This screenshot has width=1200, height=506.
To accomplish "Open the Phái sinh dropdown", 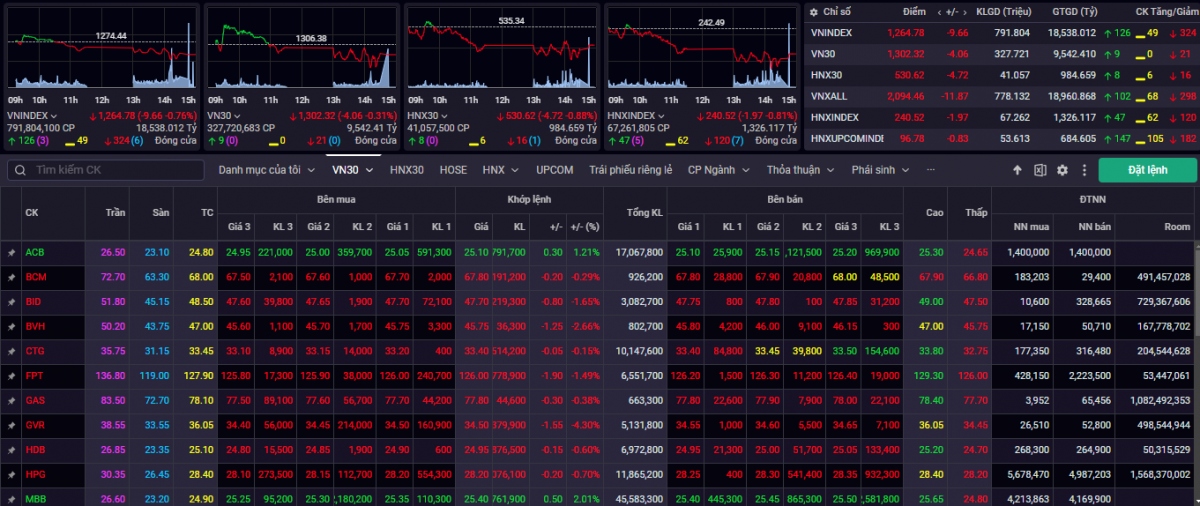I will [x=880, y=170].
